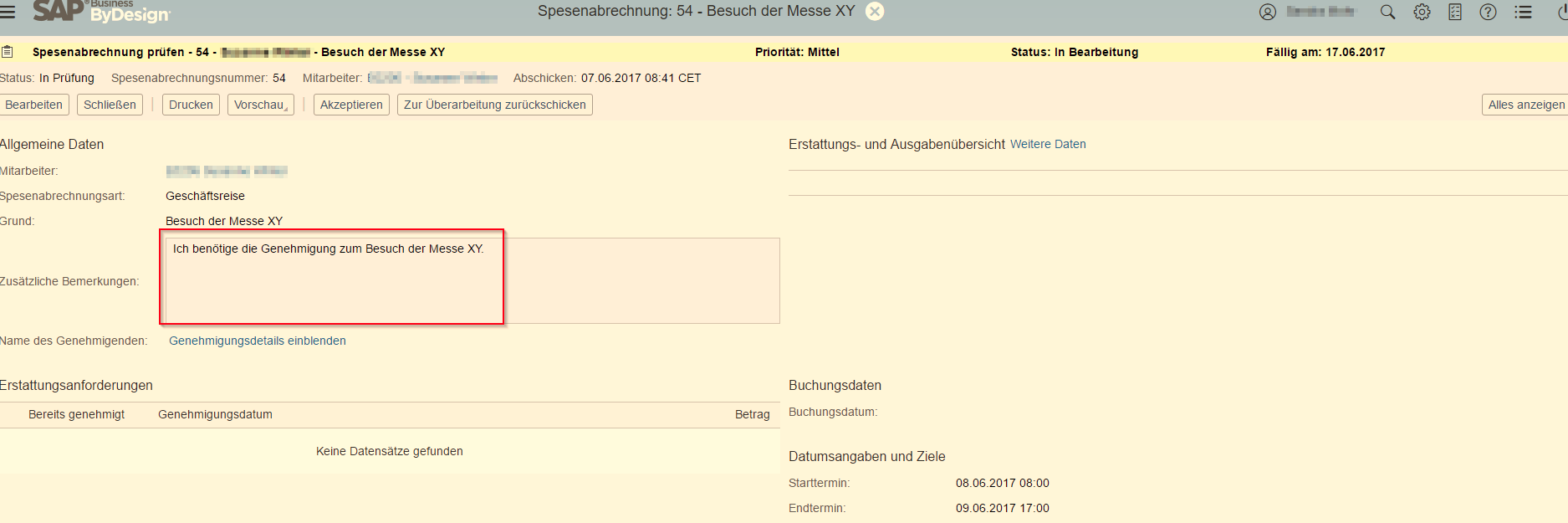Click the Datumsangaben und Ziele heading
This screenshot has height=523, width=1568.
pos(867,456)
